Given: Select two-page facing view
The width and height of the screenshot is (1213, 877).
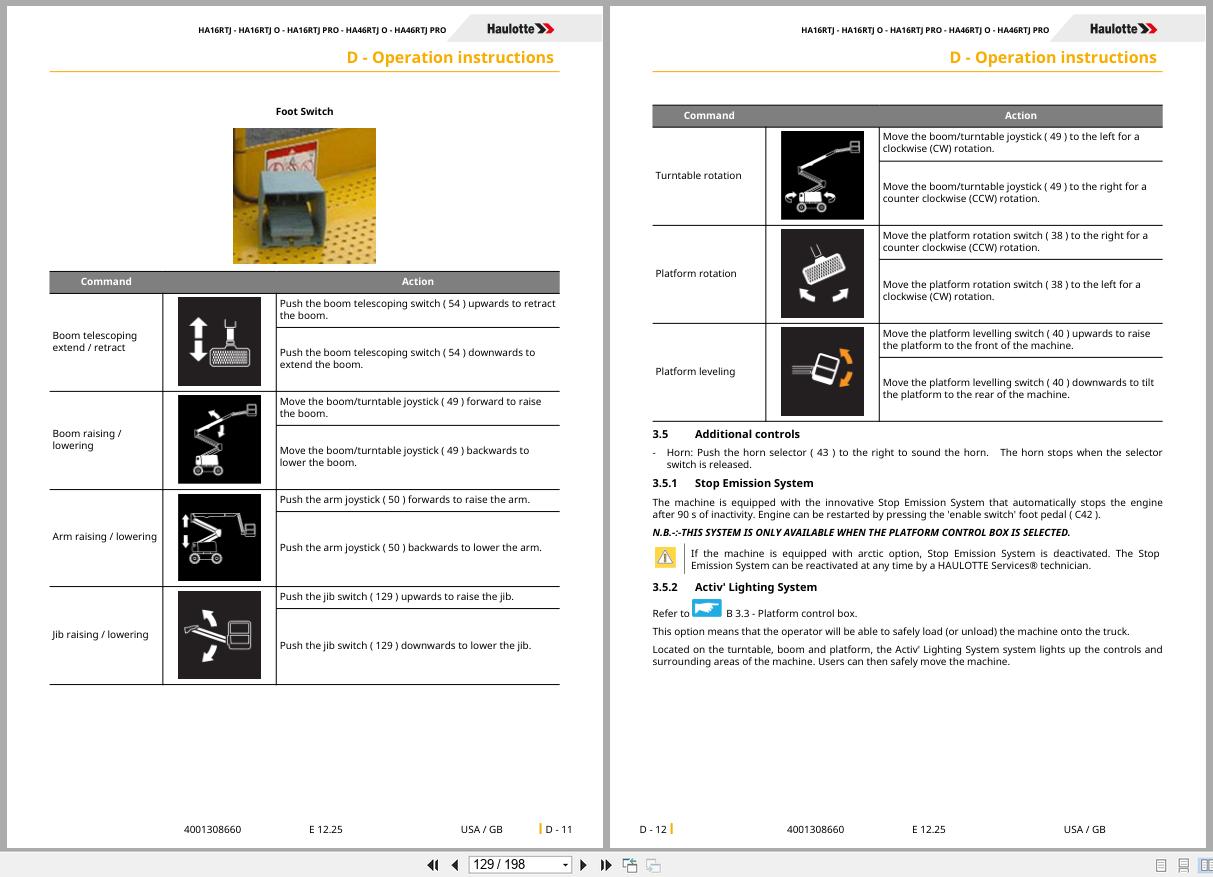Looking at the screenshot, I should click(x=1205, y=865).
